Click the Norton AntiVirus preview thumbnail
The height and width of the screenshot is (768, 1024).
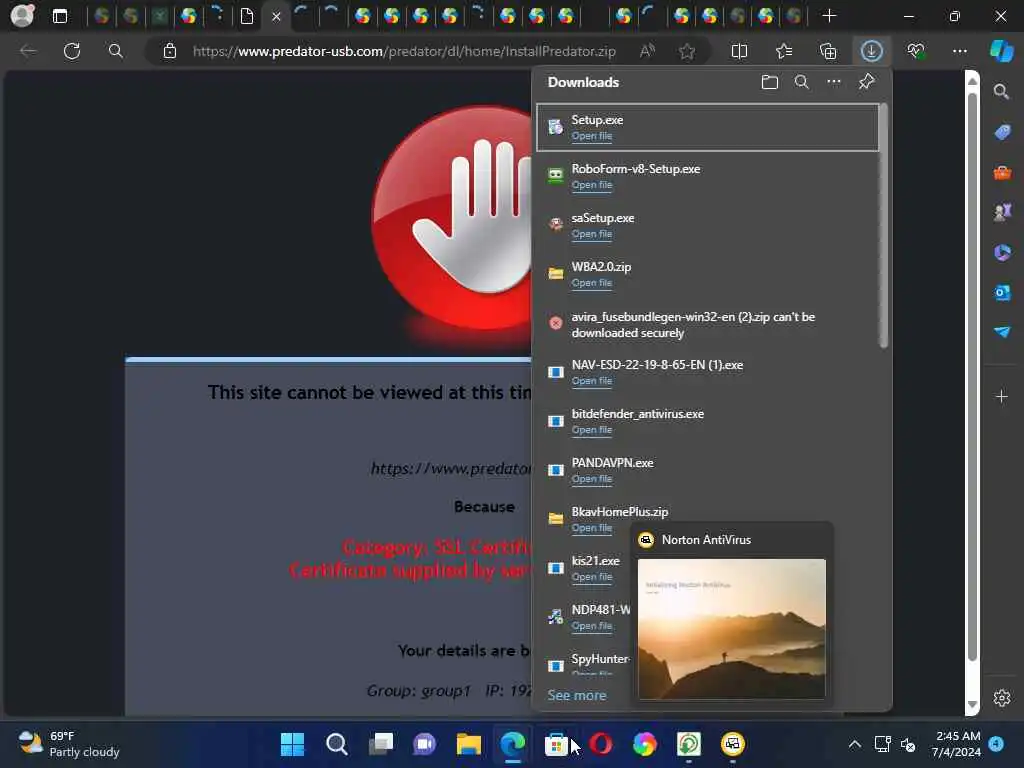(731, 629)
